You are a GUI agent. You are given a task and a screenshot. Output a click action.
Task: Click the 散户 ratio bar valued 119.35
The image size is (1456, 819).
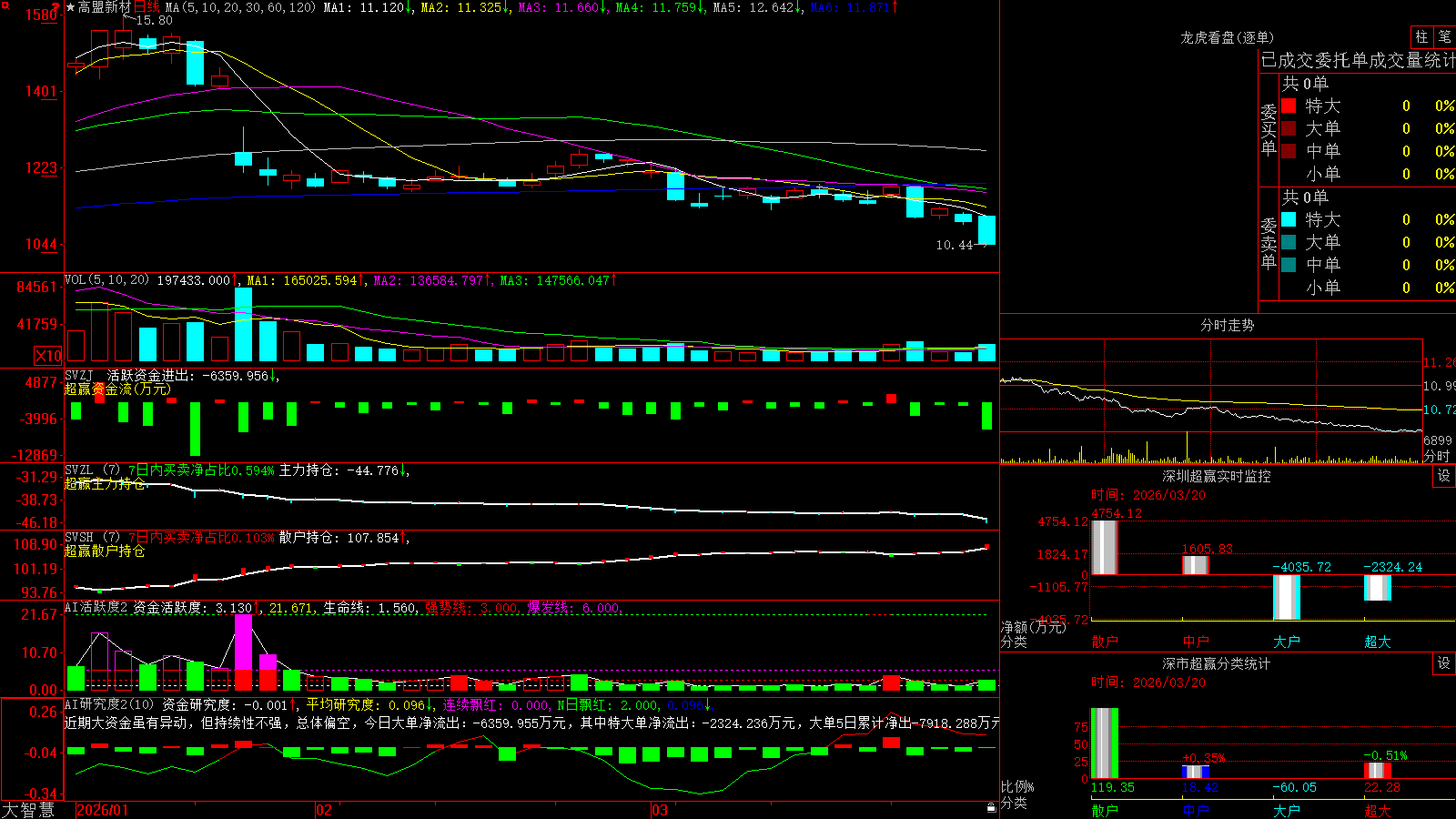click(1105, 743)
